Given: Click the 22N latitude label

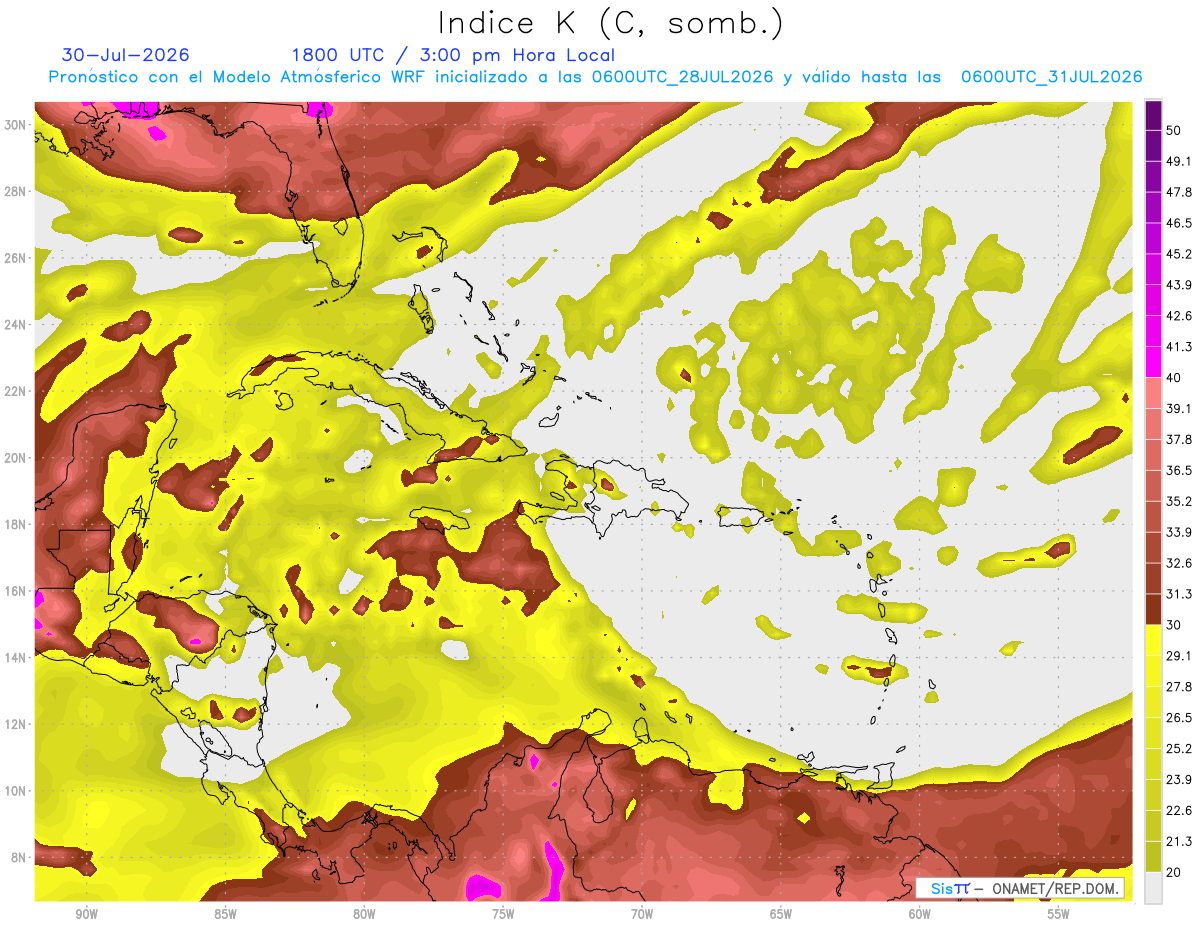Looking at the screenshot, I should click(16, 391).
